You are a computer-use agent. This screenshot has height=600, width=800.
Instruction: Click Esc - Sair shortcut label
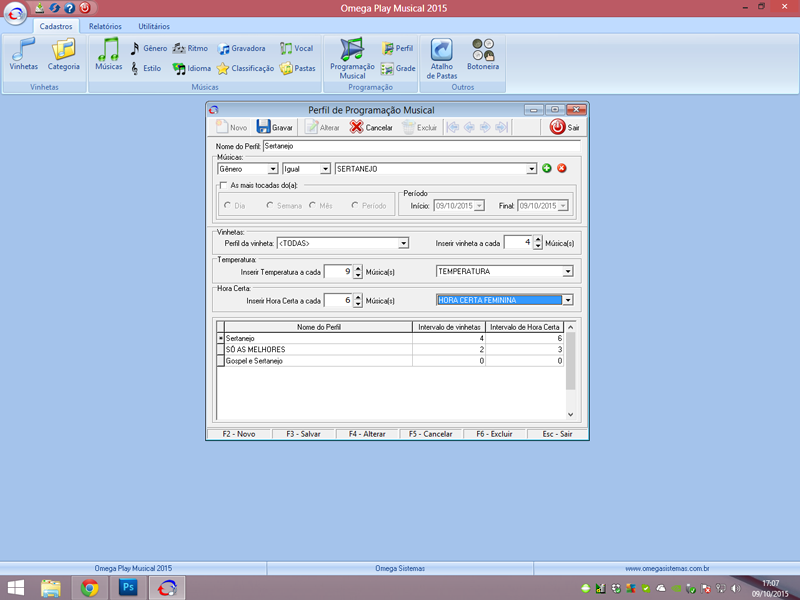coord(557,434)
